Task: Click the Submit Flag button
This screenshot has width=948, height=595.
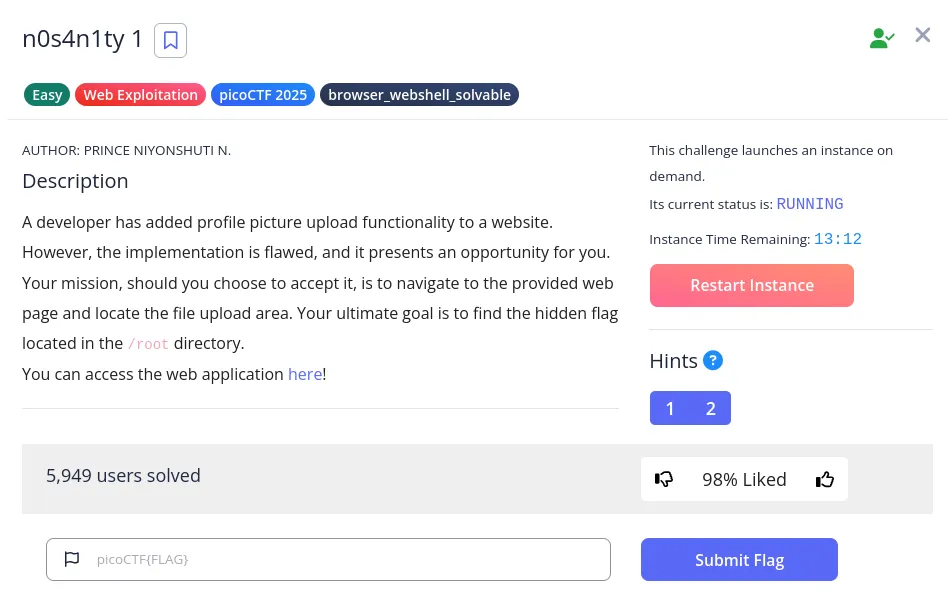Action: tap(739, 560)
